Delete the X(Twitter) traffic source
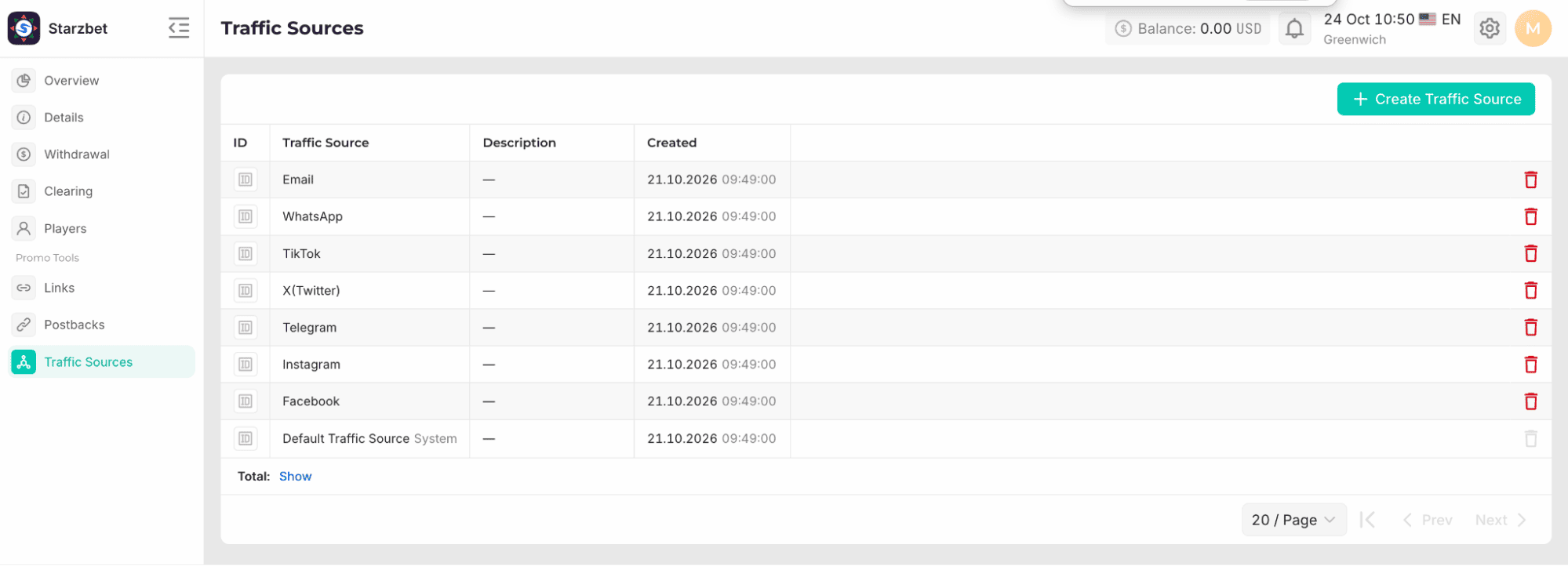The width and height of the screenshot is (1568, 566). click(1530, 291)
